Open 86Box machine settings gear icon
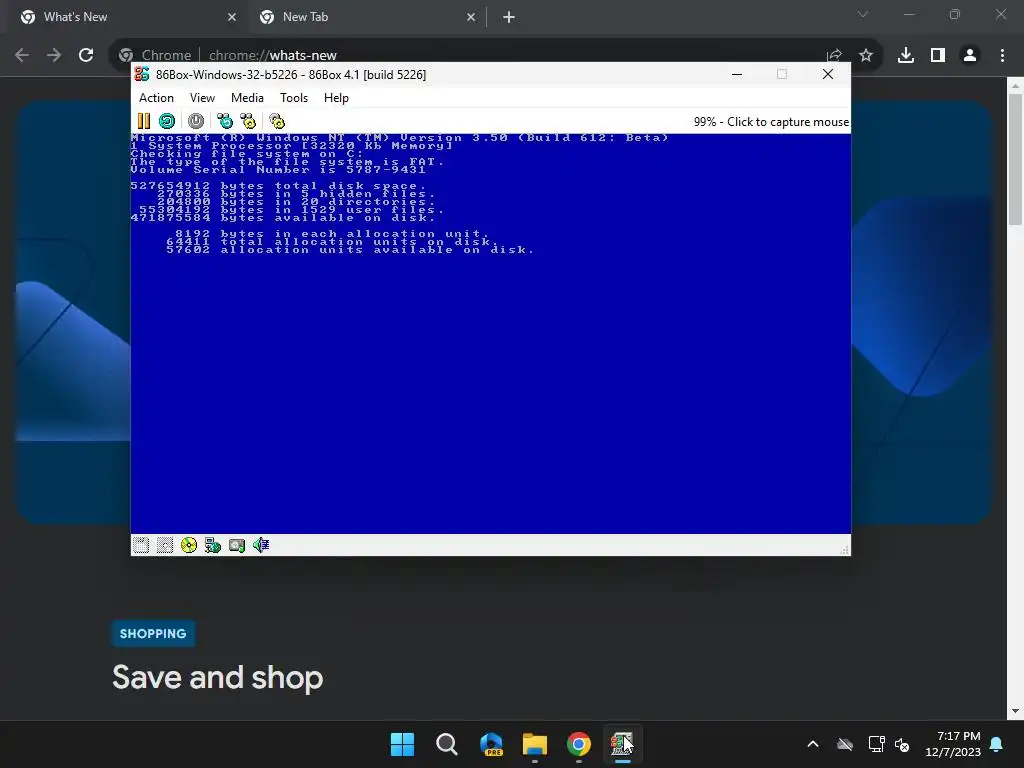Image resolution: width=1024 pixels, height=768 pixels. 277,121
